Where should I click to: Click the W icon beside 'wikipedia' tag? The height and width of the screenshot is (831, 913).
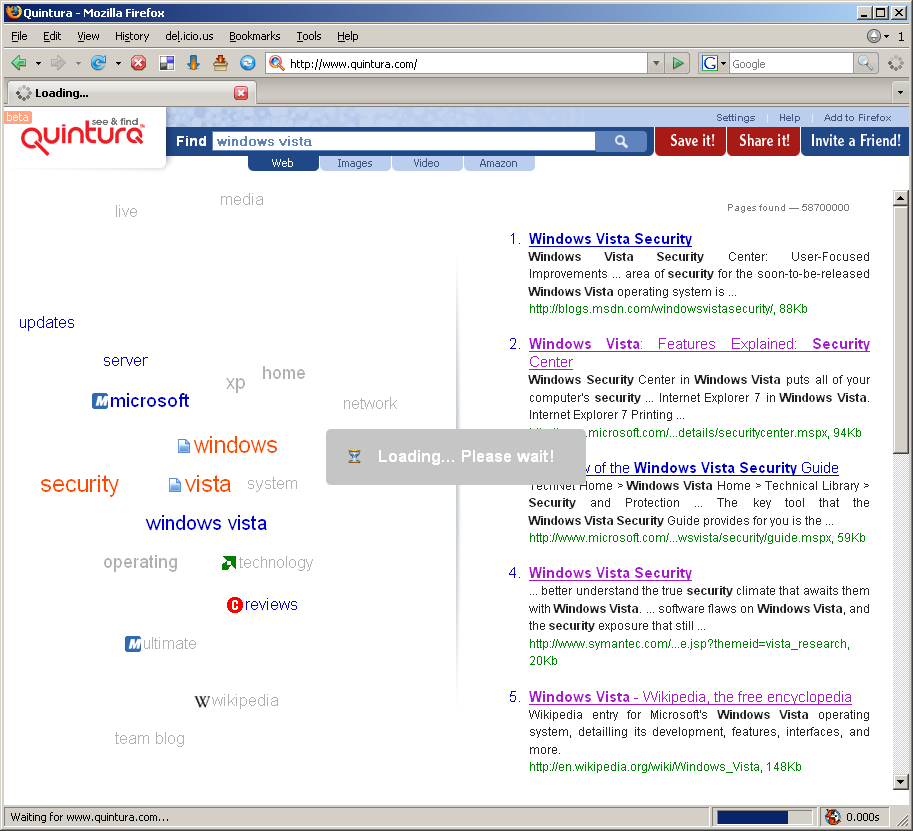tap(202, 702)
